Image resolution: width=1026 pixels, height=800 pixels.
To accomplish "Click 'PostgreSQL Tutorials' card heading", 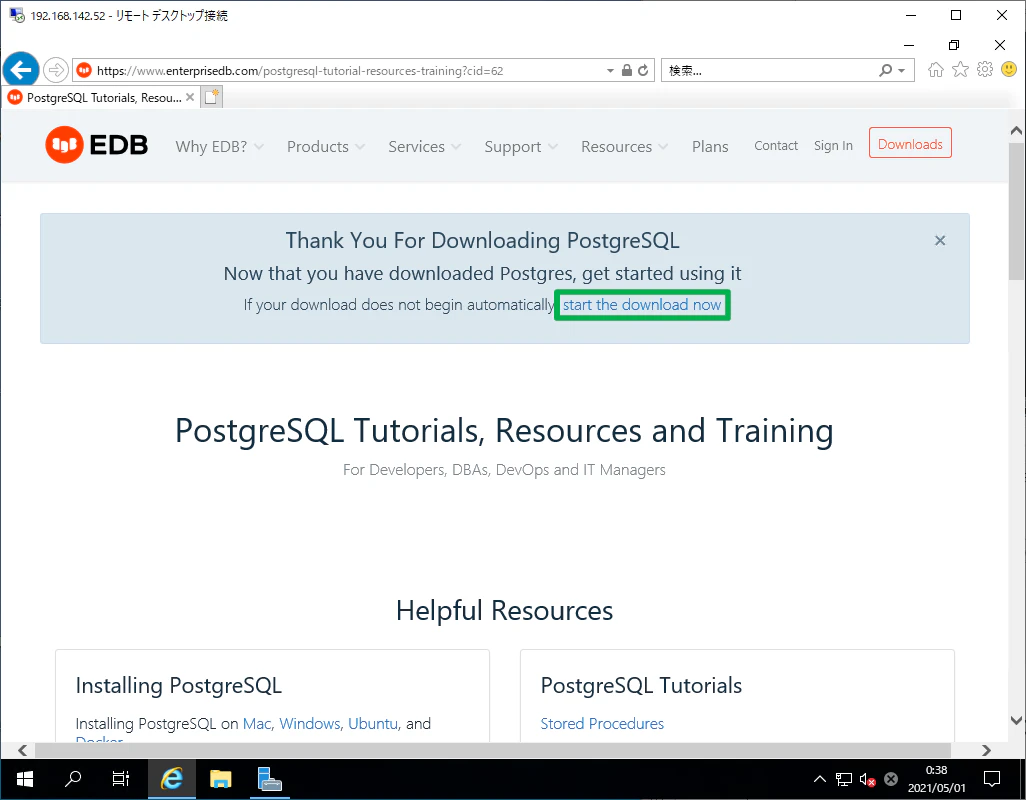I will click(641, 685).
